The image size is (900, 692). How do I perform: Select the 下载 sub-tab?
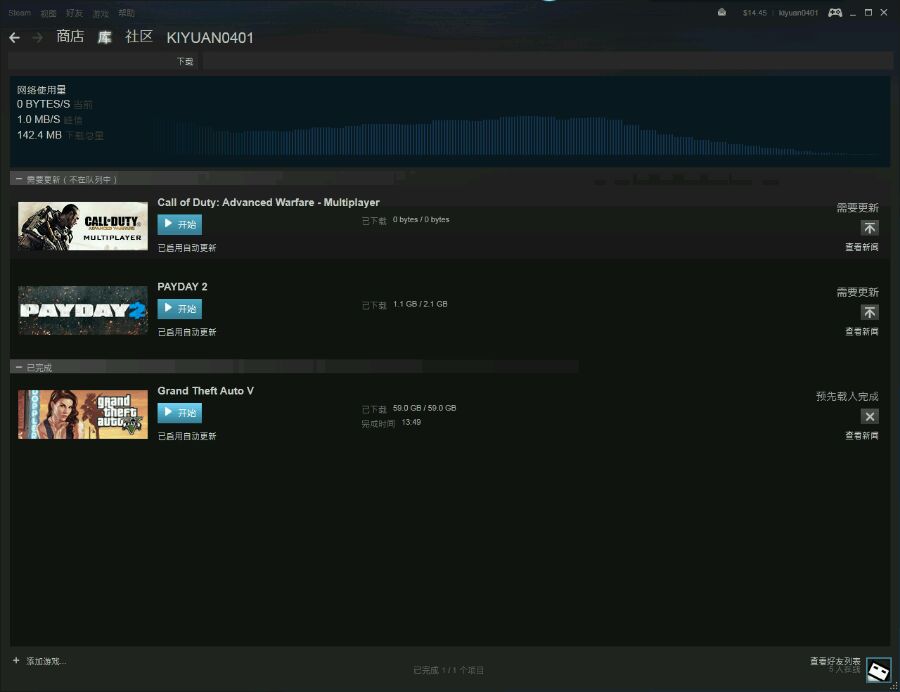(x=185, y=61)
